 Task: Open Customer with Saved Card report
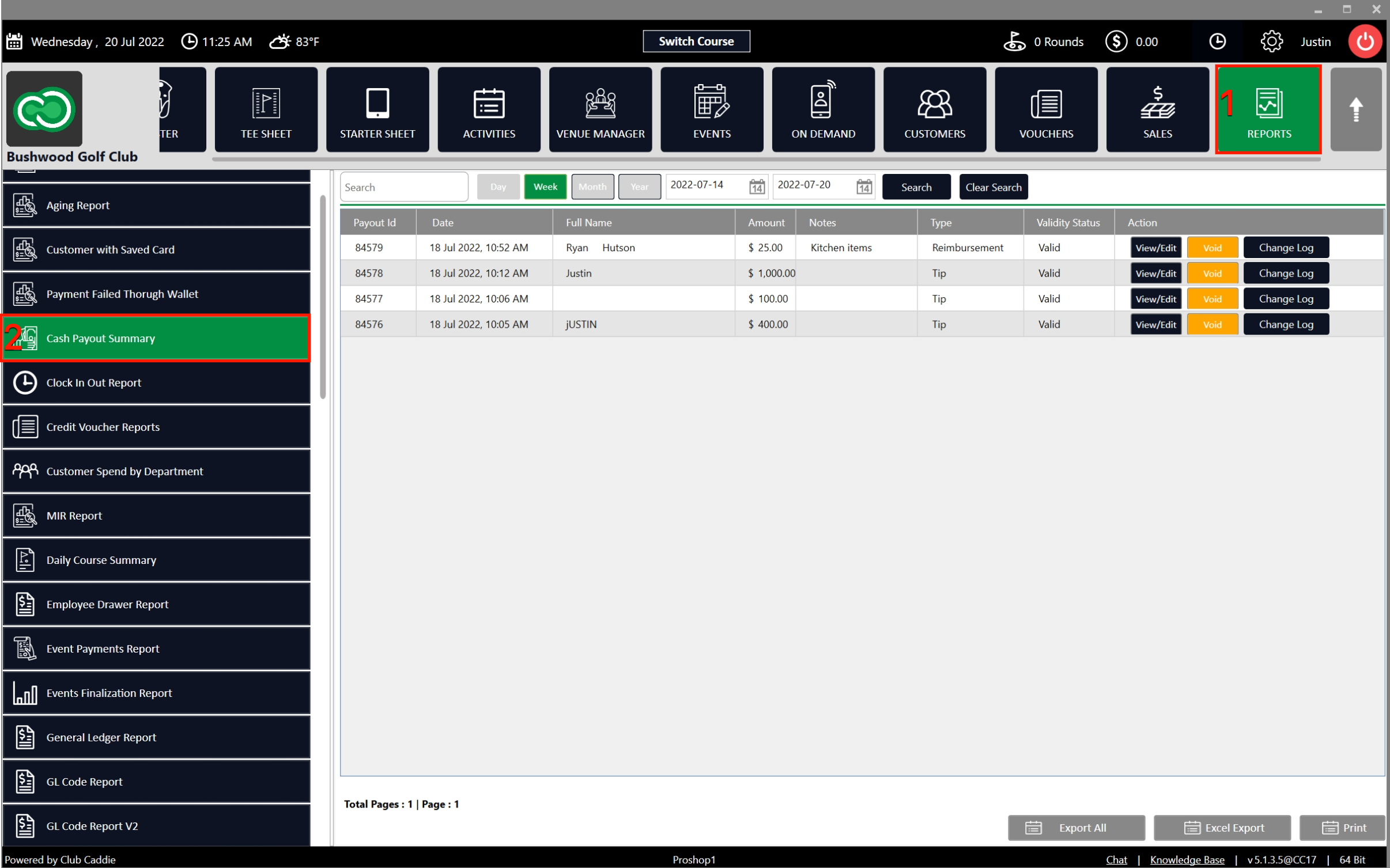[157, 249]
